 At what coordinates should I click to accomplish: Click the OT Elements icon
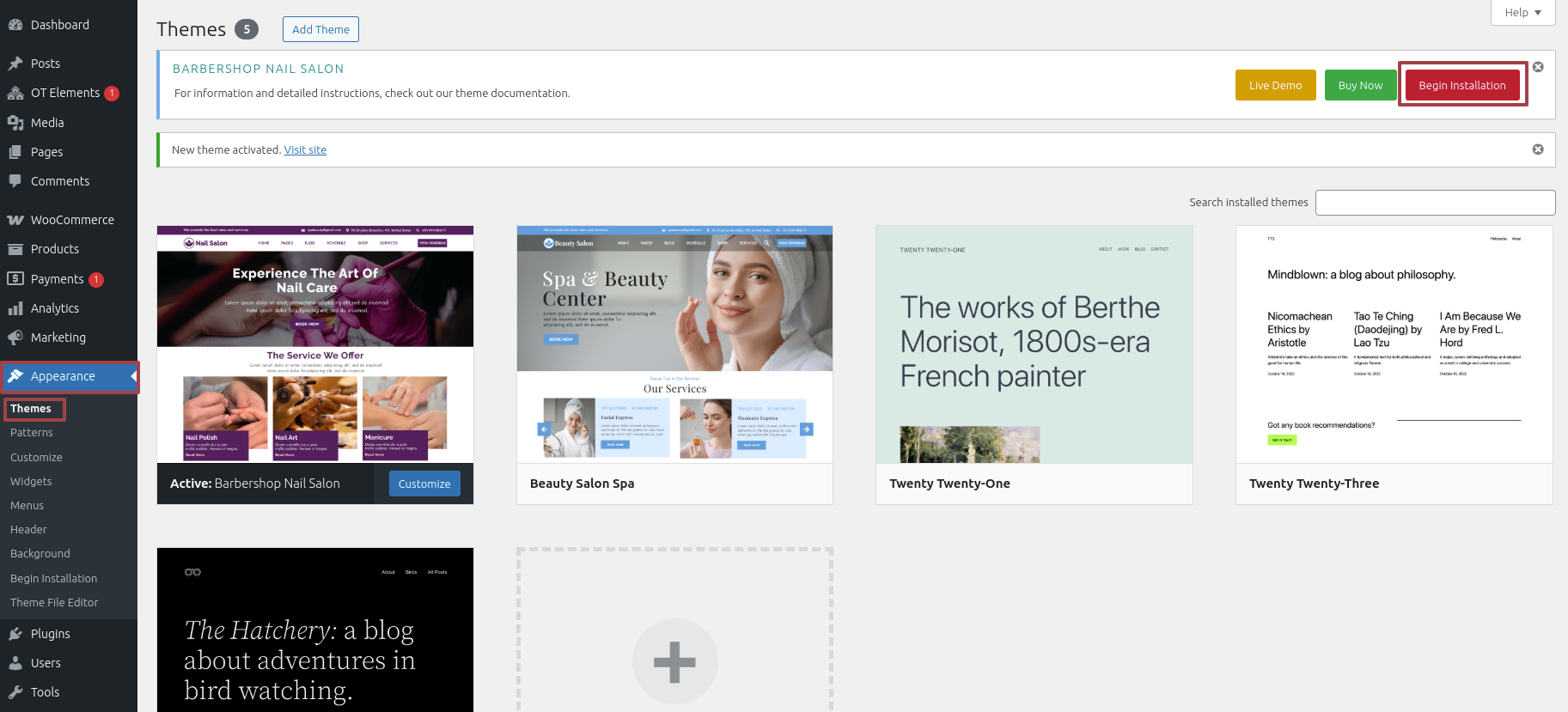pos(15,93)
